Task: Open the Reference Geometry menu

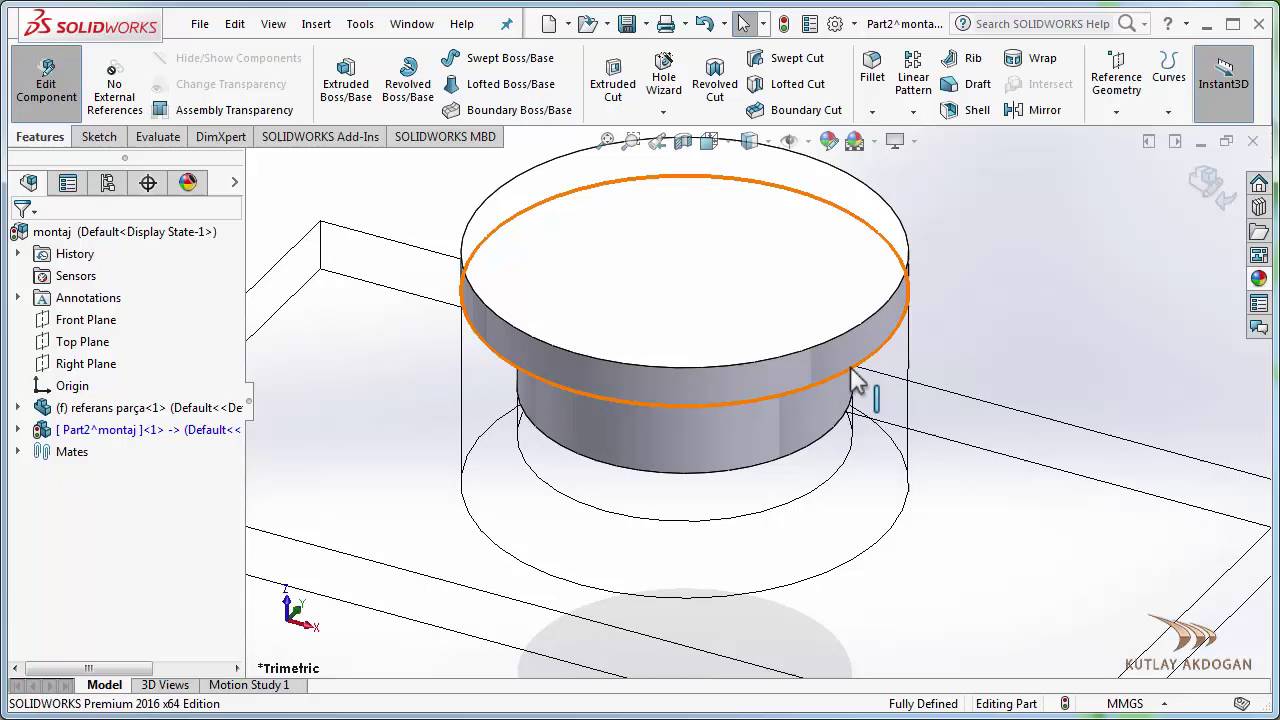Action: (x=1116, y=74)
